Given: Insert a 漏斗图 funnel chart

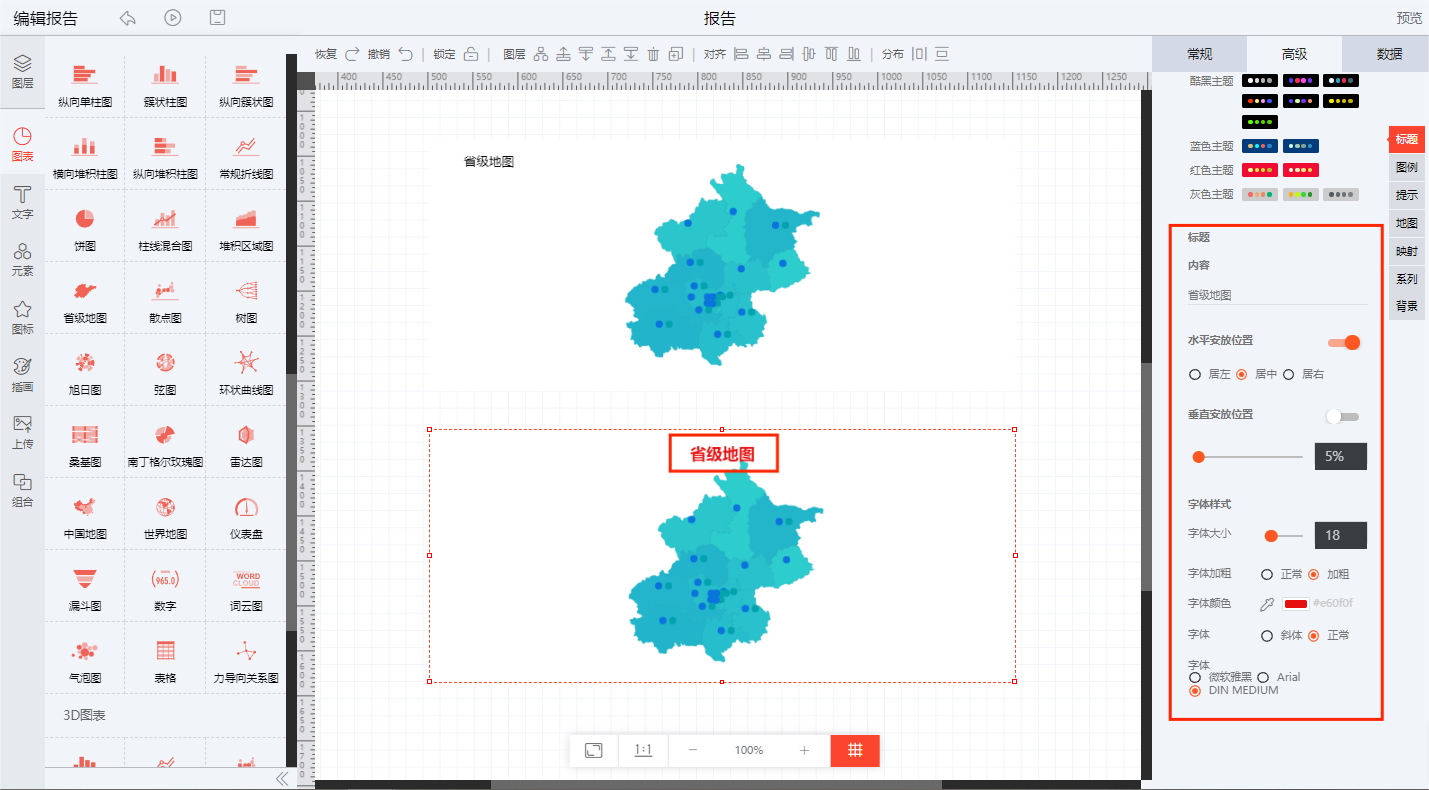Looking at the screenshot, I should (x=85, y=590).
